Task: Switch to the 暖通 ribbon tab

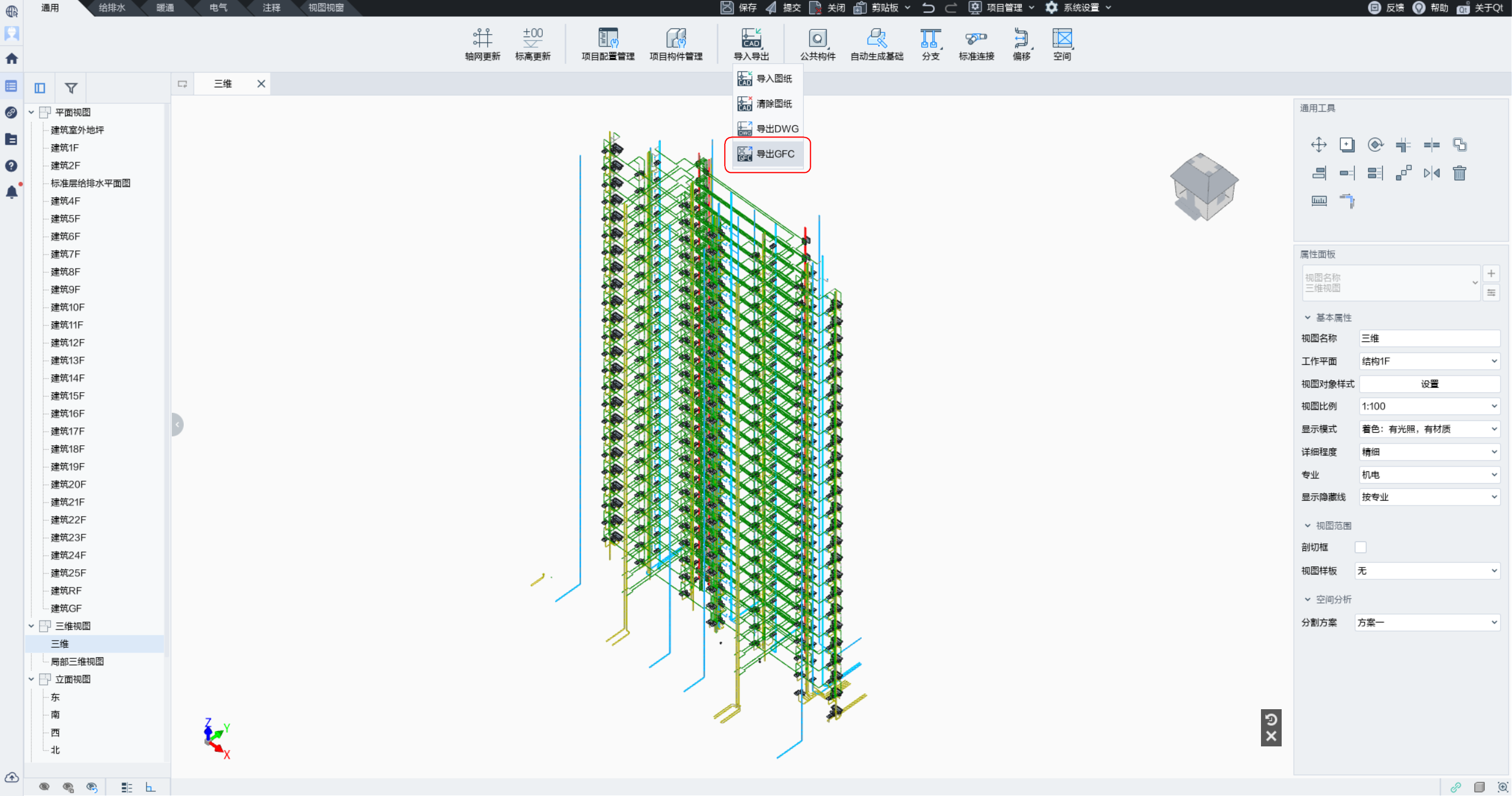Action: click(x=165, y=8)
